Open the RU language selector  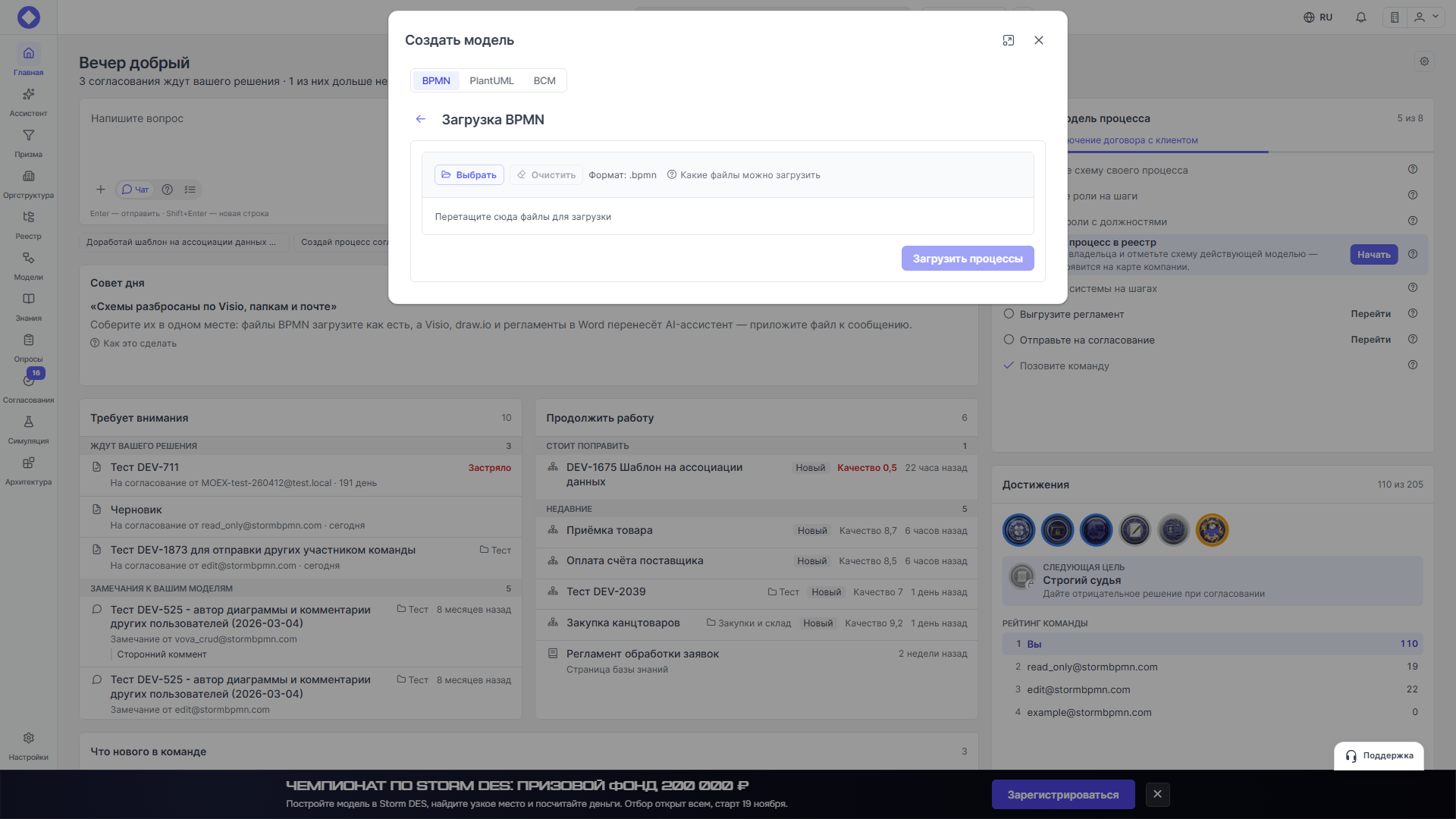[1318, 17]
